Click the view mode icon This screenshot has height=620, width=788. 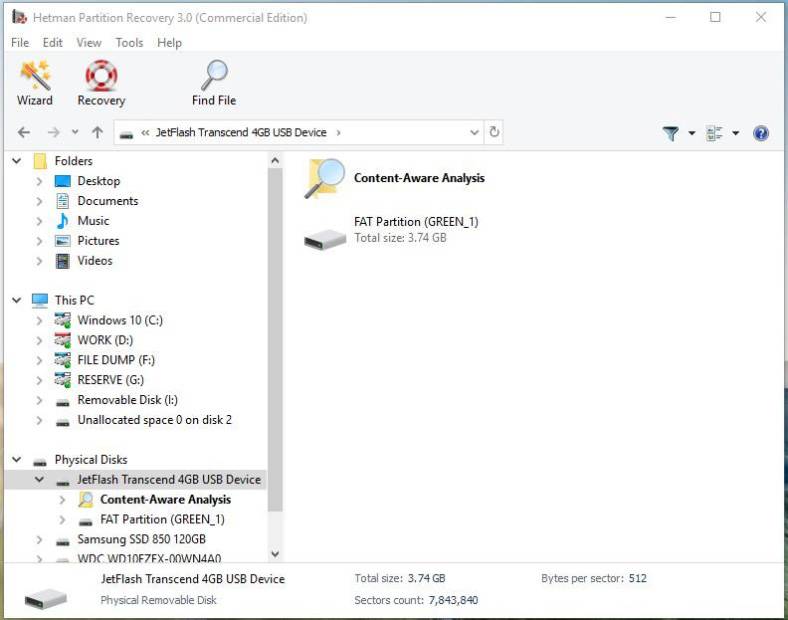[714, 133]
